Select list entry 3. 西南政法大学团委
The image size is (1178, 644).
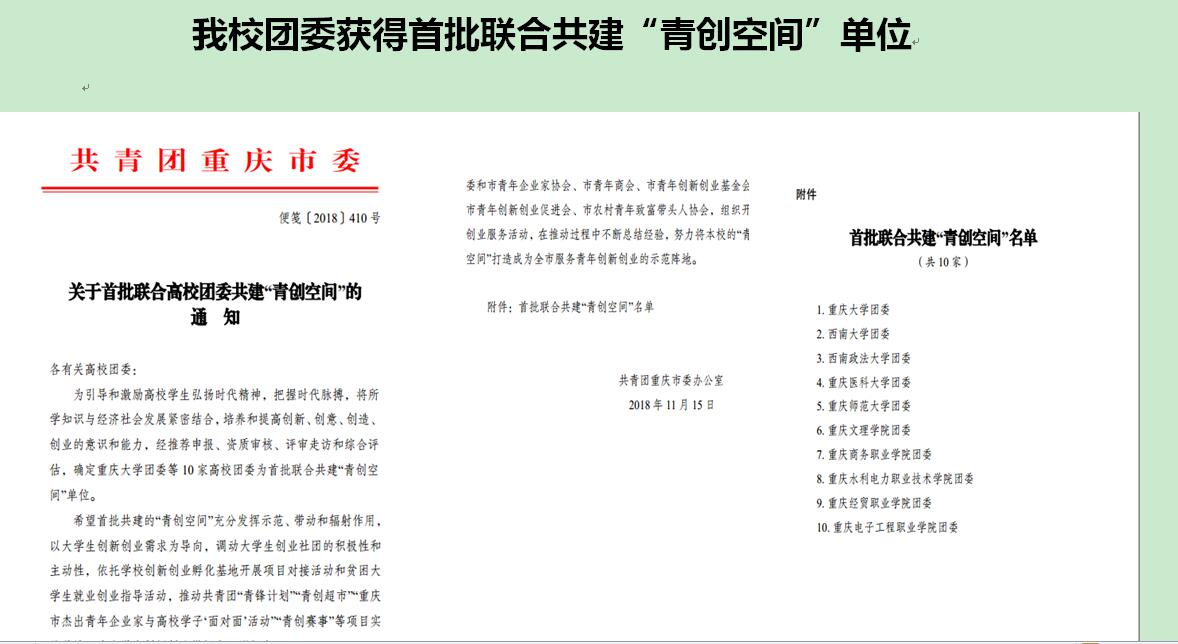[x=863, y=358]
